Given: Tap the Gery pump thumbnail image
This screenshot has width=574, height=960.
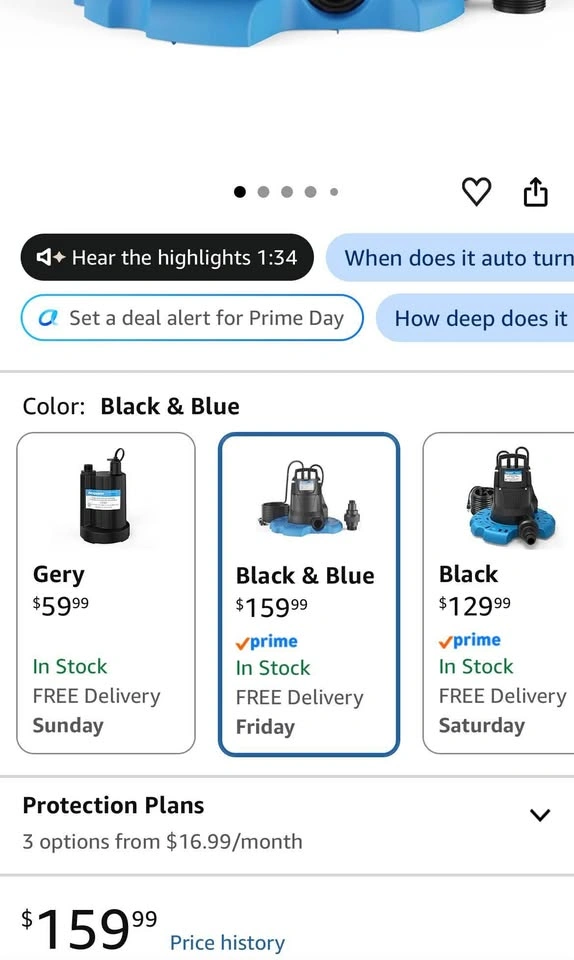Looking at the screenshot, I should pos(105,496).
